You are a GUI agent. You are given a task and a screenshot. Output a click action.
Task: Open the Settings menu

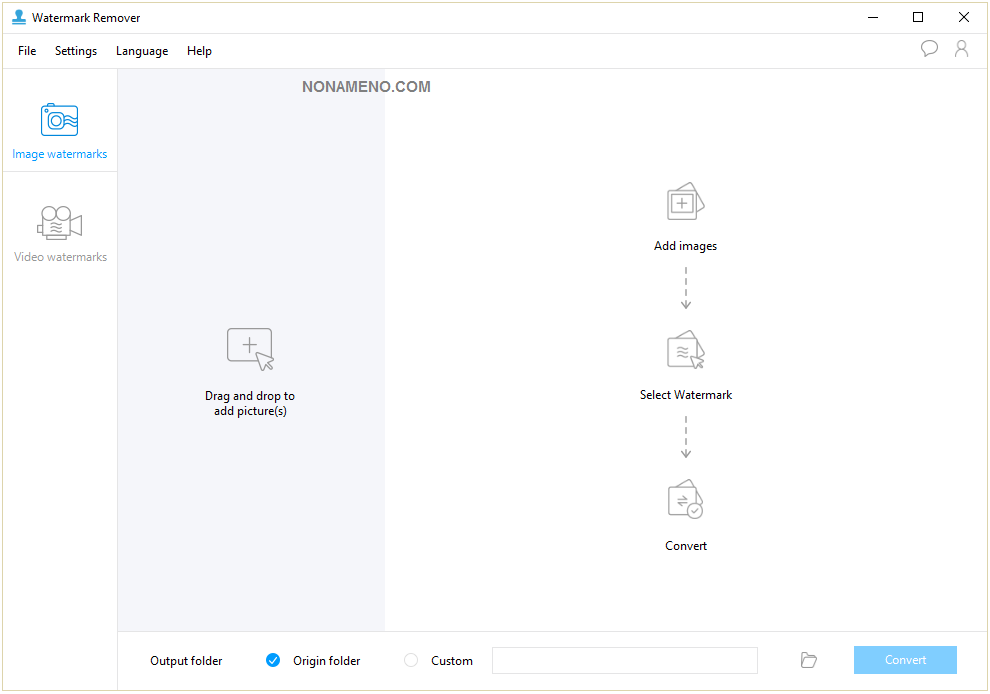[x=76, y=51]
